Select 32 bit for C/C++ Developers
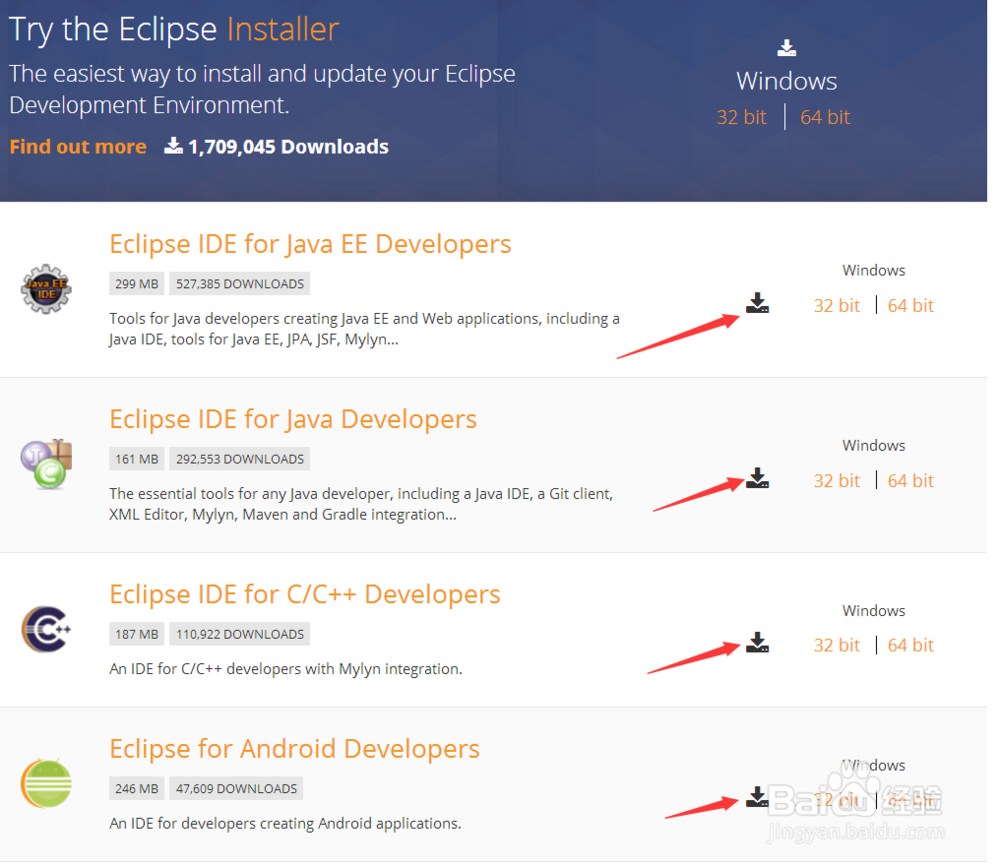The width and height of the screenshot is (1000, 866). (x=837, y=645)
